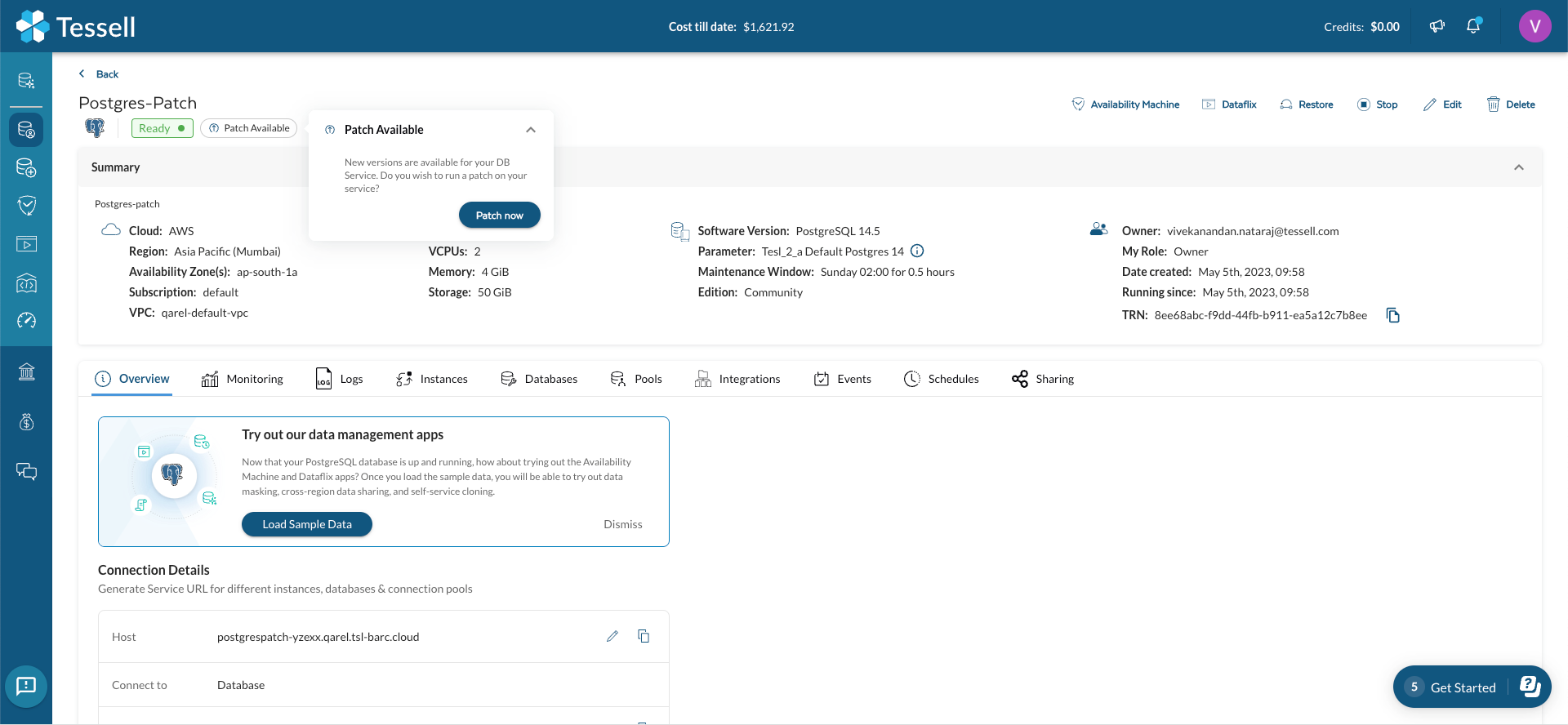This screenshot has height=725, width=1568.
Task: Copy the Host address
Action: coord(644,636)
